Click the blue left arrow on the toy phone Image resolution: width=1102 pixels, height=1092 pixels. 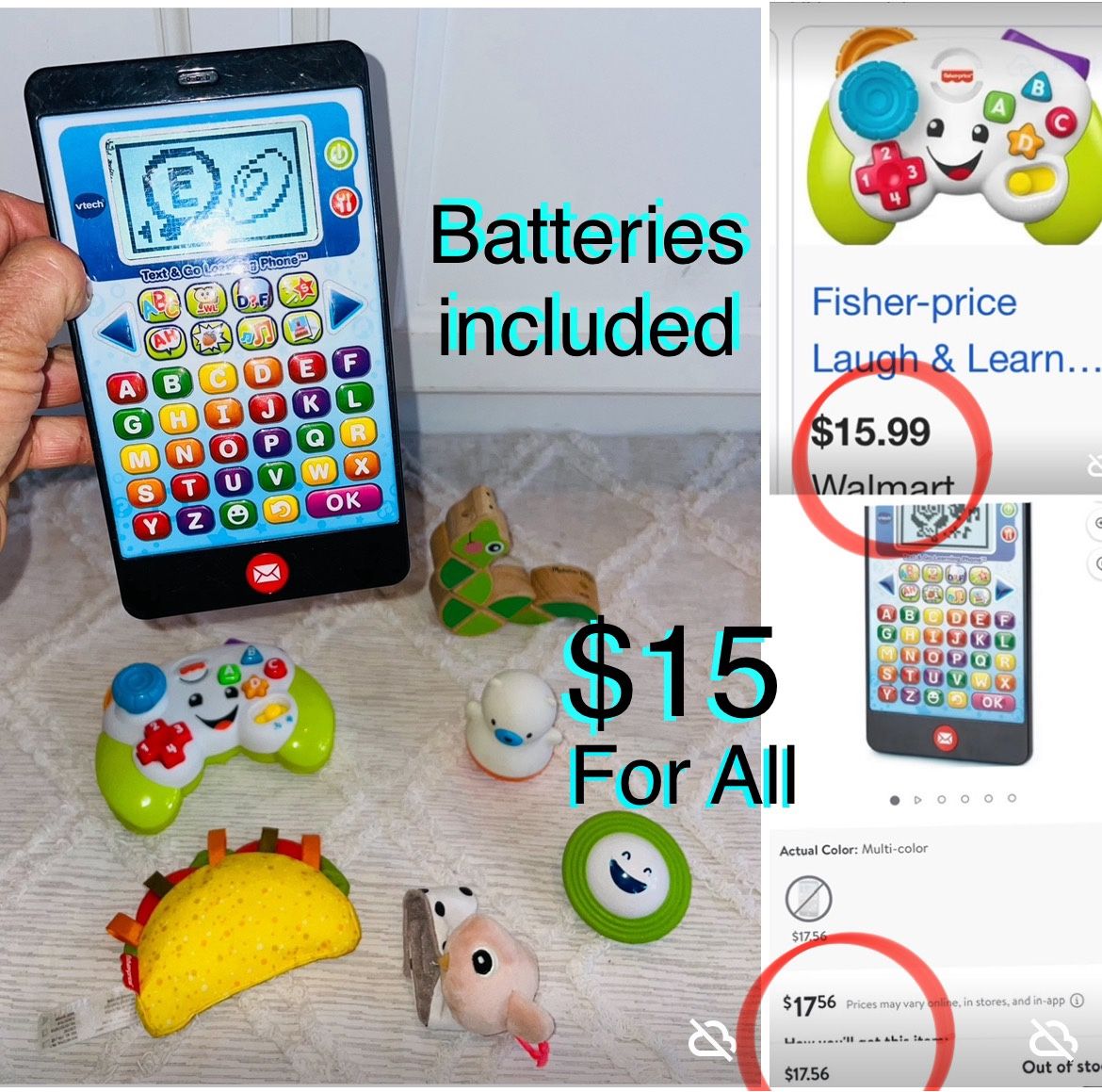pos(118,328)
